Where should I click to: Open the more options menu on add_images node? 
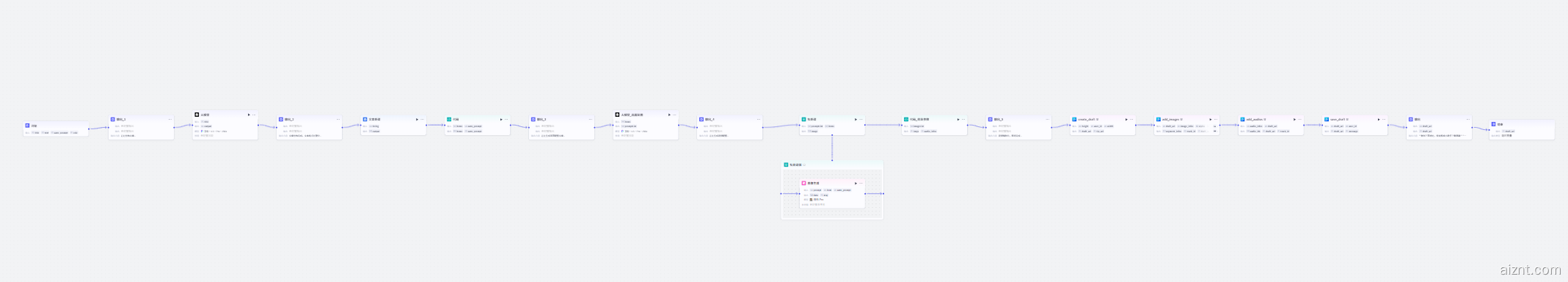click(x=1216, y=119)
